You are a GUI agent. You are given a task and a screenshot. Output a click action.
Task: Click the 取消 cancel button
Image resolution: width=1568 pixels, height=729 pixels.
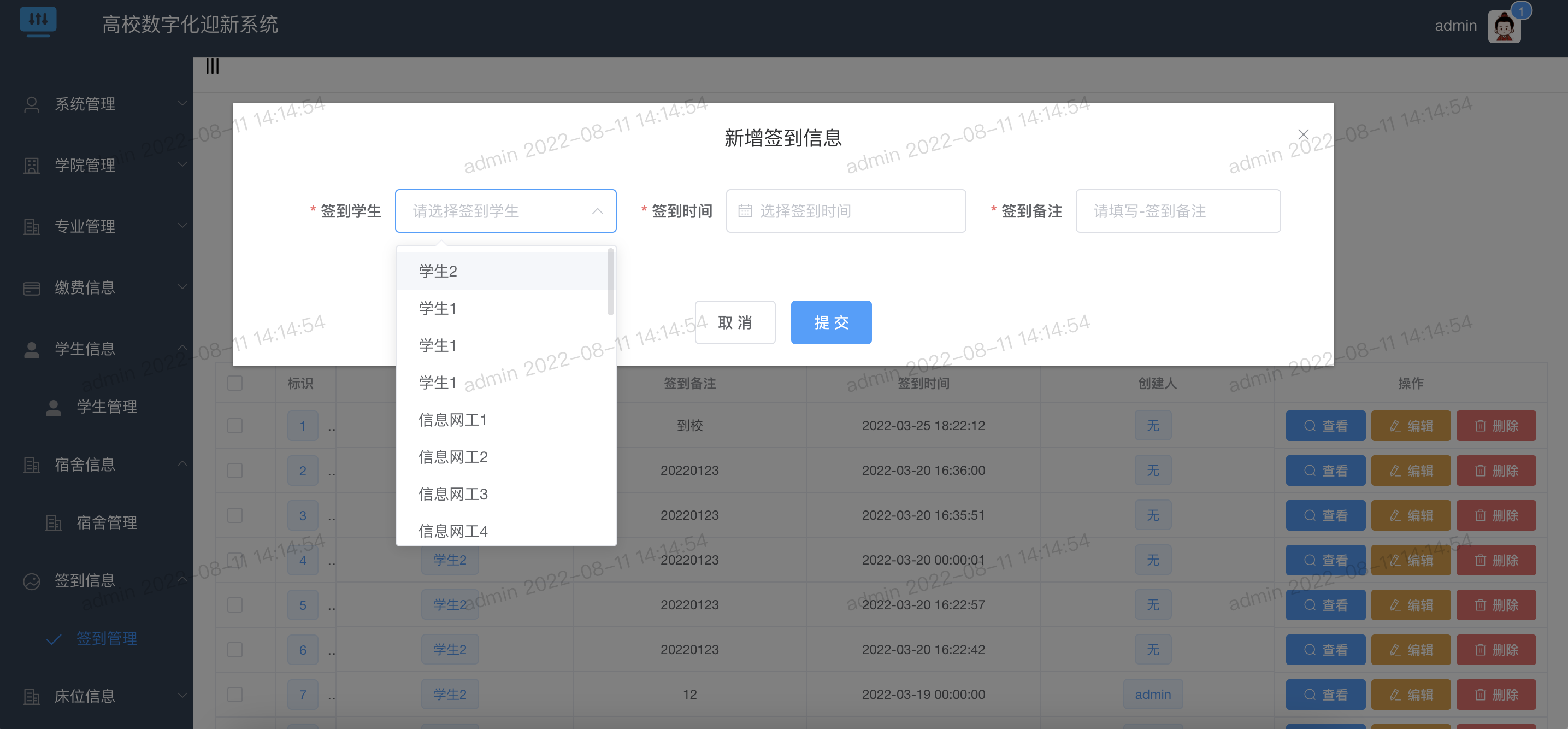coord(735,322)
